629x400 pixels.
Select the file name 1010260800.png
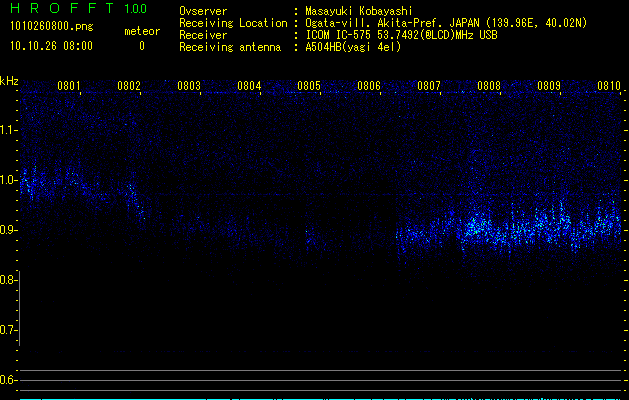[x=52, y=27]
